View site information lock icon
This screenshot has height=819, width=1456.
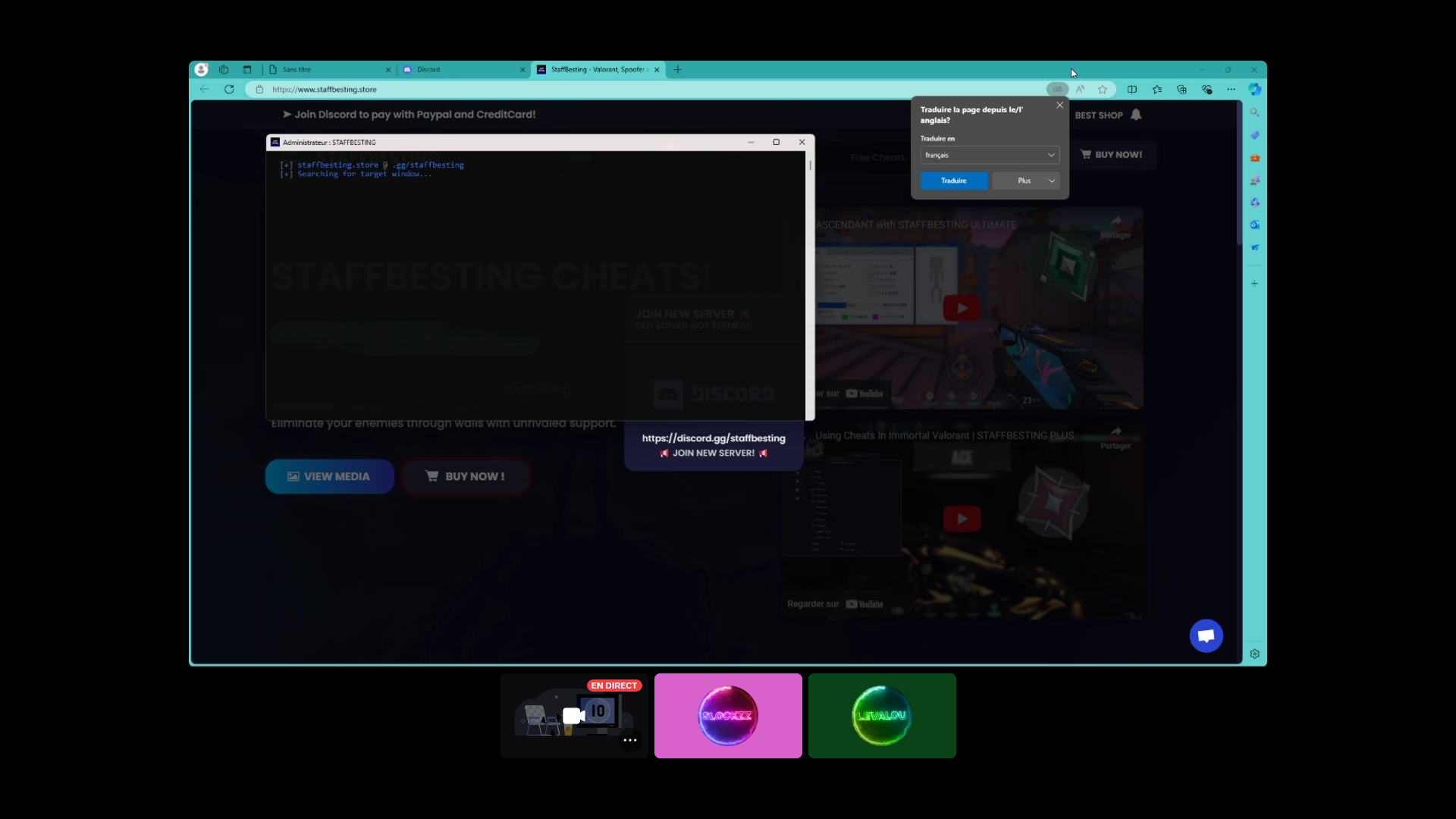click(x=259, y=89)
